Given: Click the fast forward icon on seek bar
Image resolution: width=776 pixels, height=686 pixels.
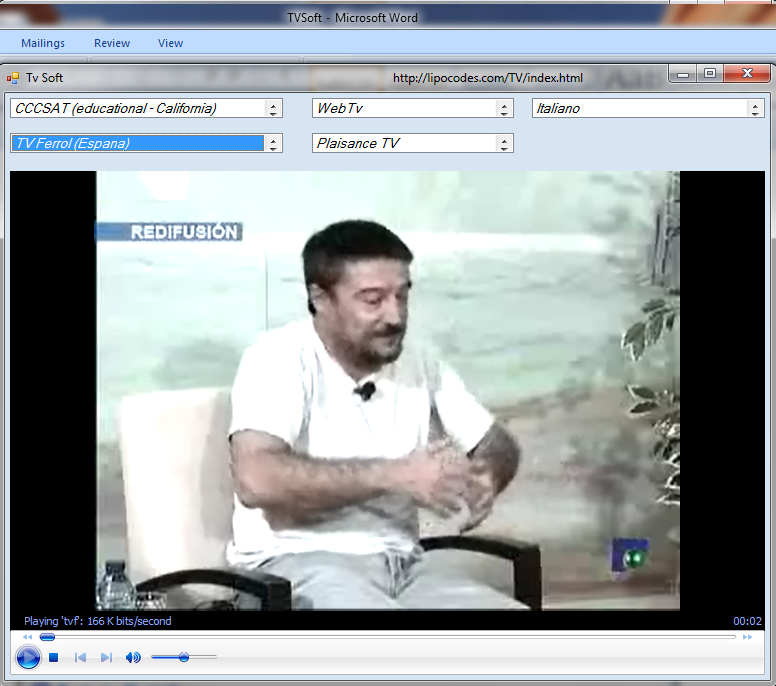Looking at the screenshot, I should coord(747,637).
